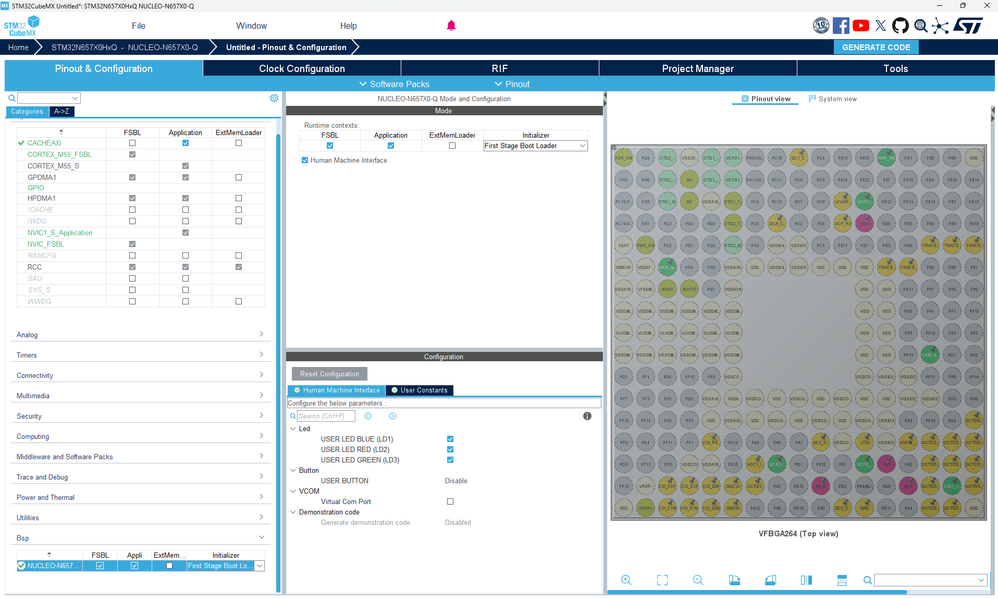Go to Home breadcrumb
998x599 pixels.
(x=18, y=47)
